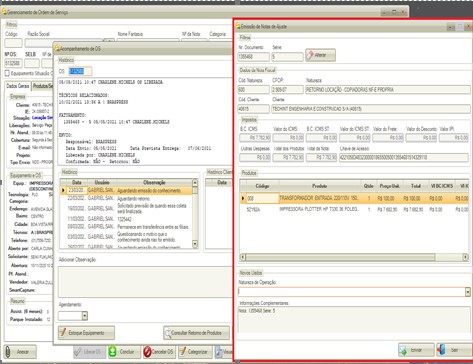Select the 'Aguardando retorno' history row

[126, 199]
